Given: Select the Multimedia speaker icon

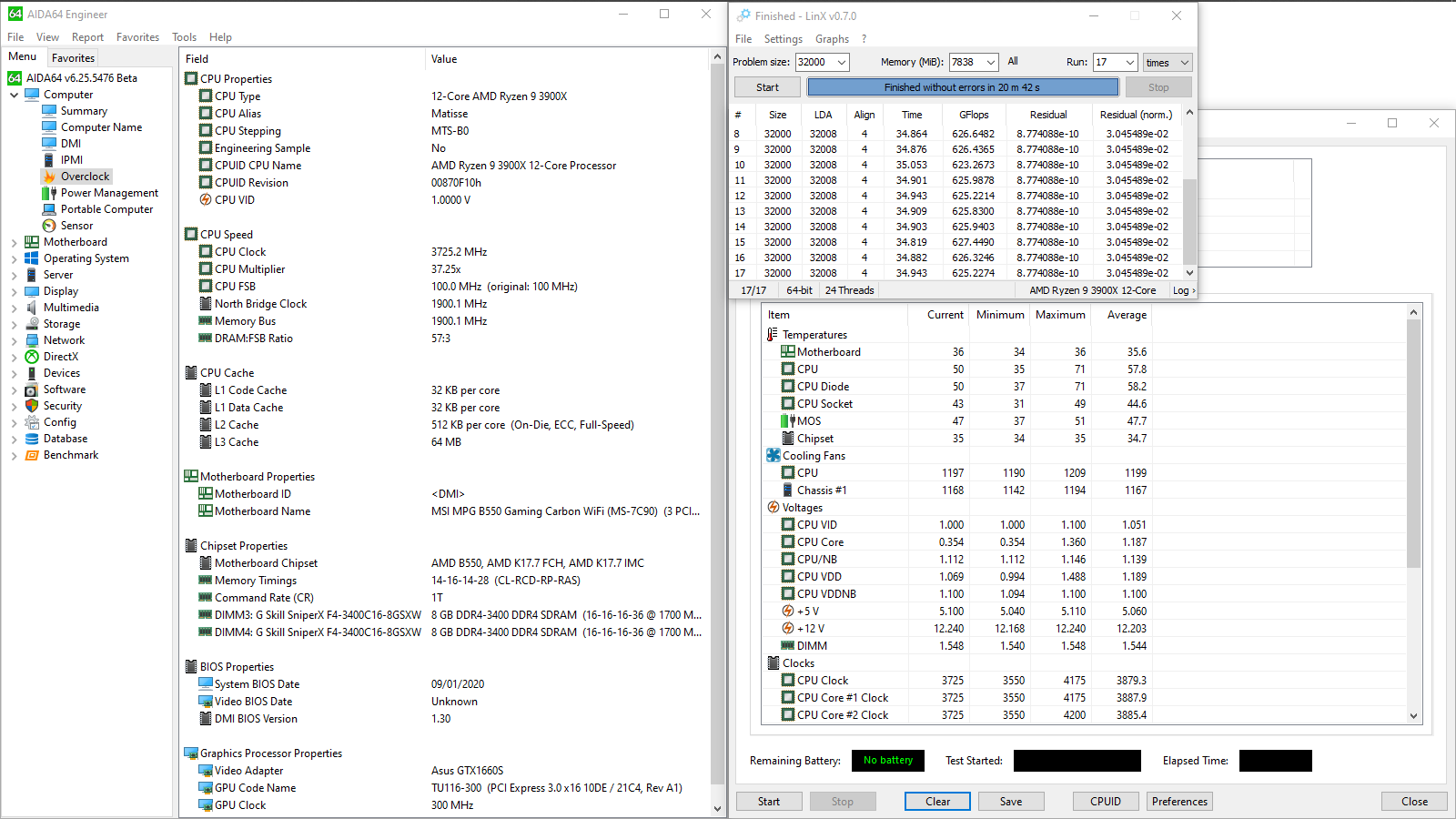Looking at the screenshot, I should [32, 308].
